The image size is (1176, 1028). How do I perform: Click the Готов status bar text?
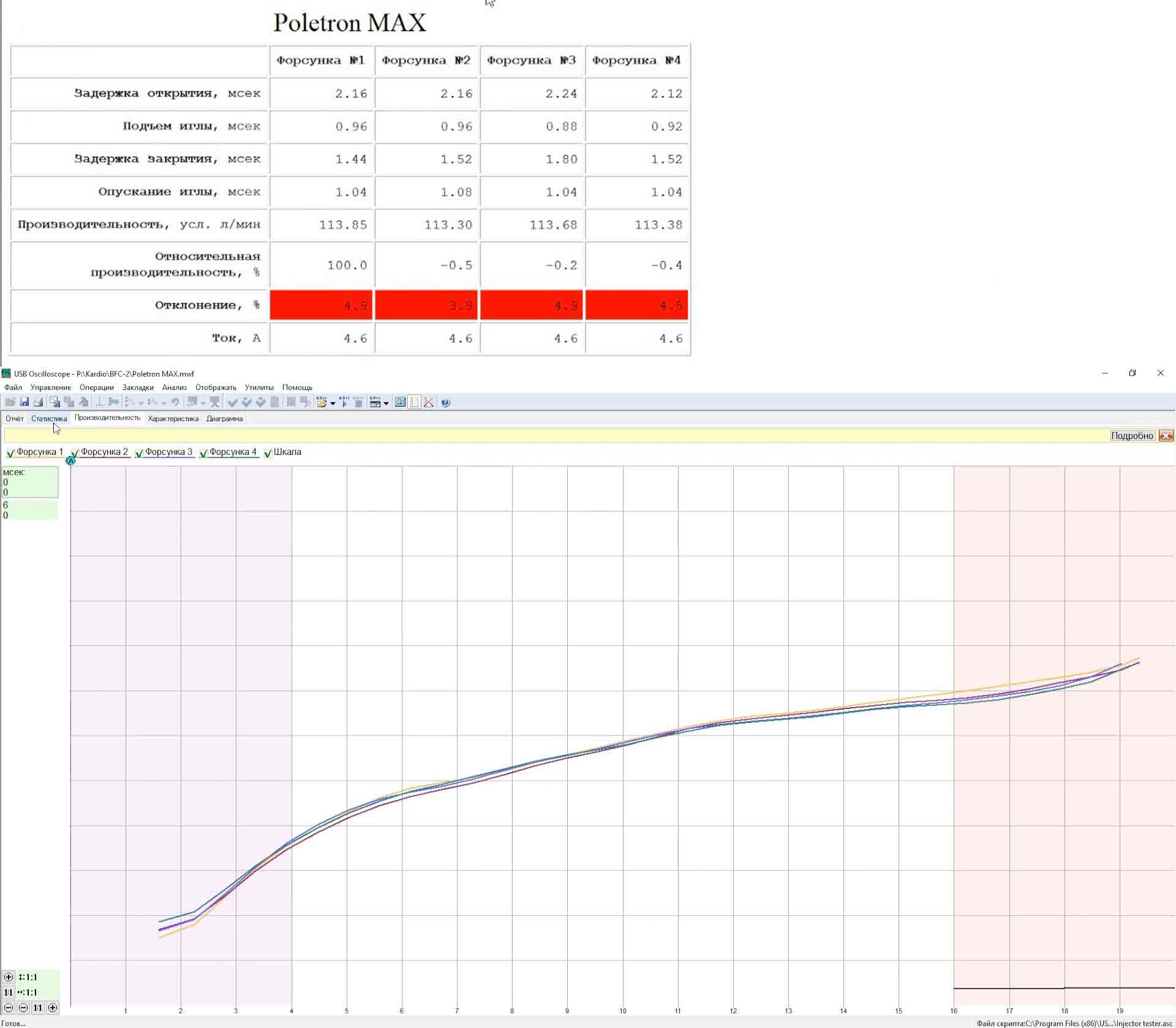tap(13, 1023)
